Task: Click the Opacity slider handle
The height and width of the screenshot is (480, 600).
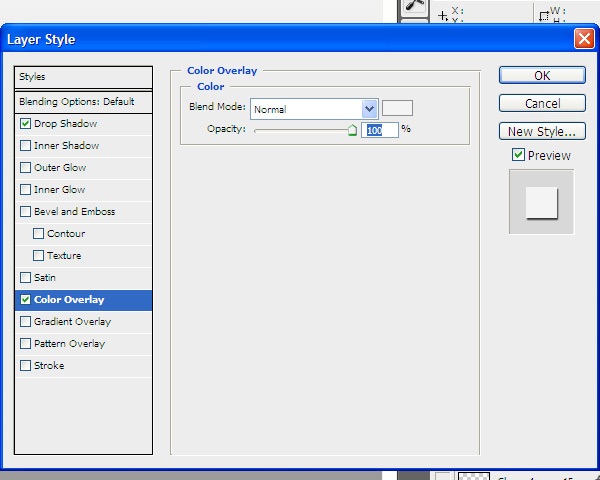Action: click(352, 130)
